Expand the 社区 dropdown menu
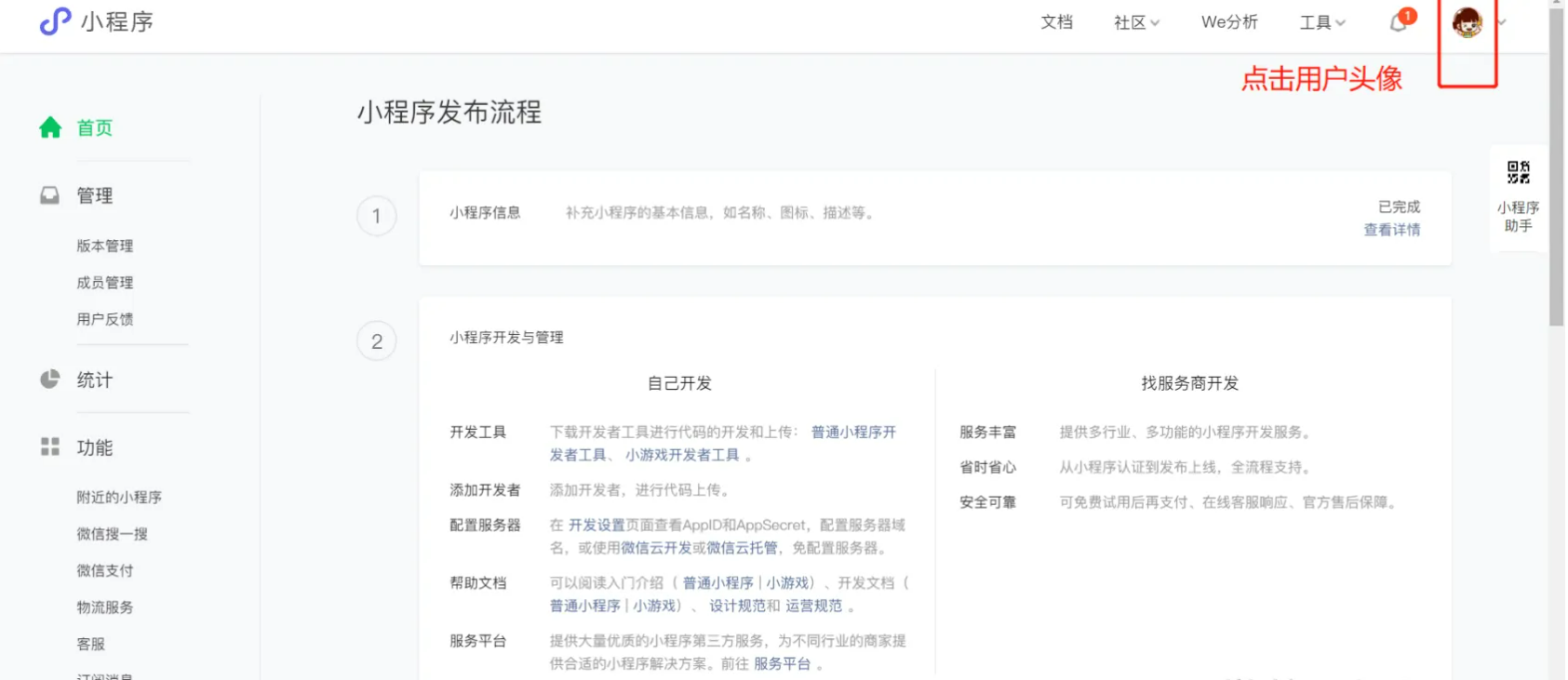The width and height of the screenshot is (1568, 680). tap(1136, 22)
